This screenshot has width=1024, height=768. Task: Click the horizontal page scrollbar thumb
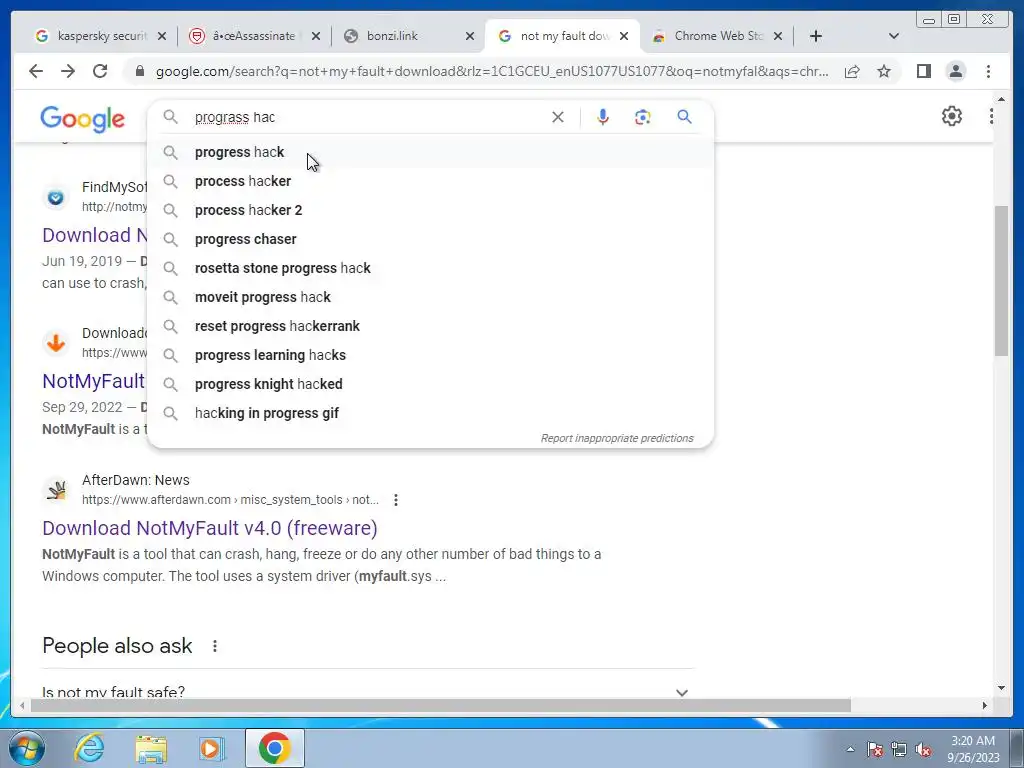coord(441,705)
